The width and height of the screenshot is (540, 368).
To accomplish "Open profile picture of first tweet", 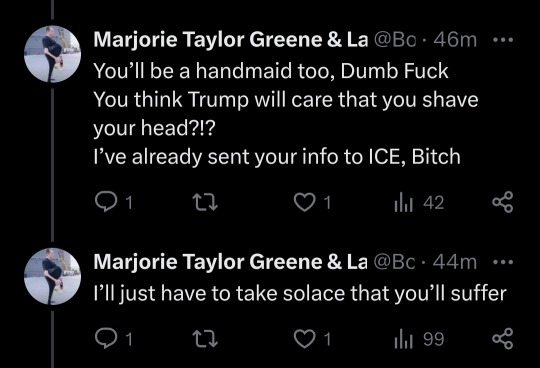I will (52, 54).
